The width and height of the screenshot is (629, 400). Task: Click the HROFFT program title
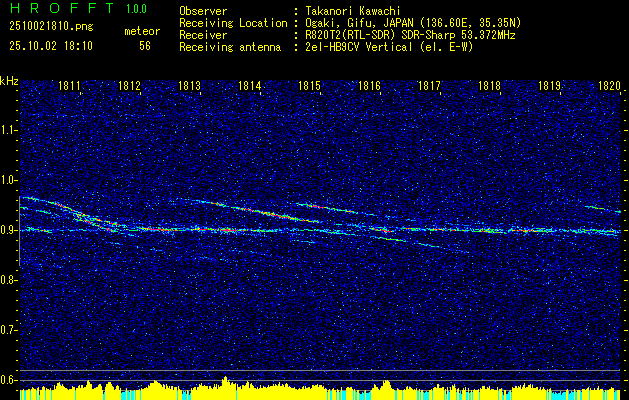(61, 8)
